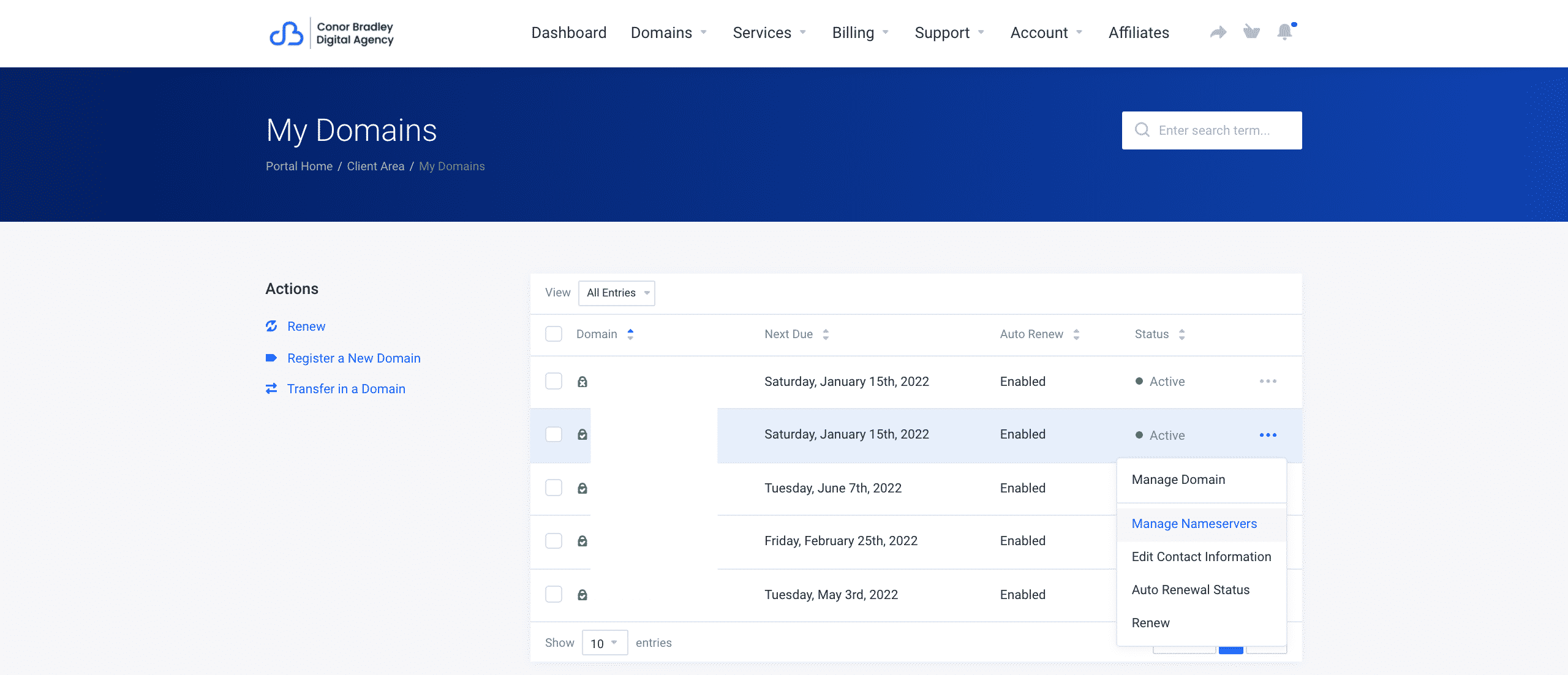The height and width of the screenshot is (675, 1568).
Task: Go to Portal Home breadcrumb
Action: (299, 166)
